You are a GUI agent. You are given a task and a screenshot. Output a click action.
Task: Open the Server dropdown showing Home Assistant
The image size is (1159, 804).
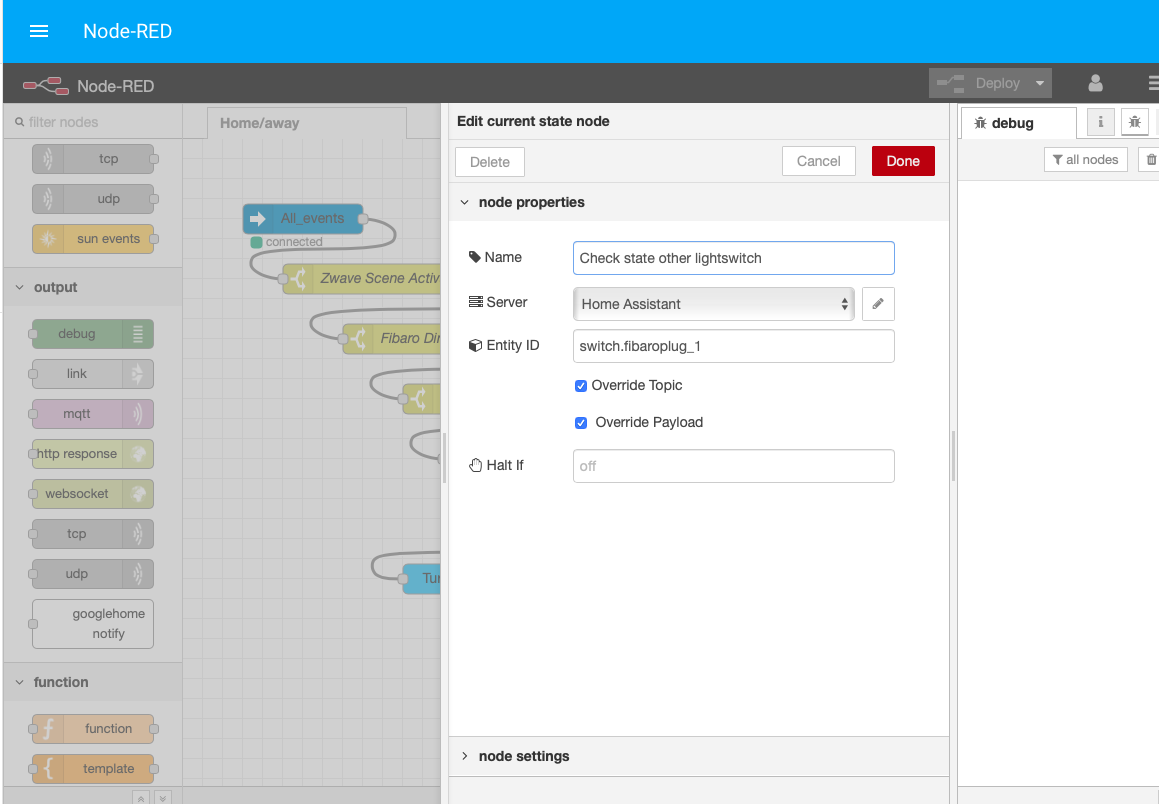[713, 303]
